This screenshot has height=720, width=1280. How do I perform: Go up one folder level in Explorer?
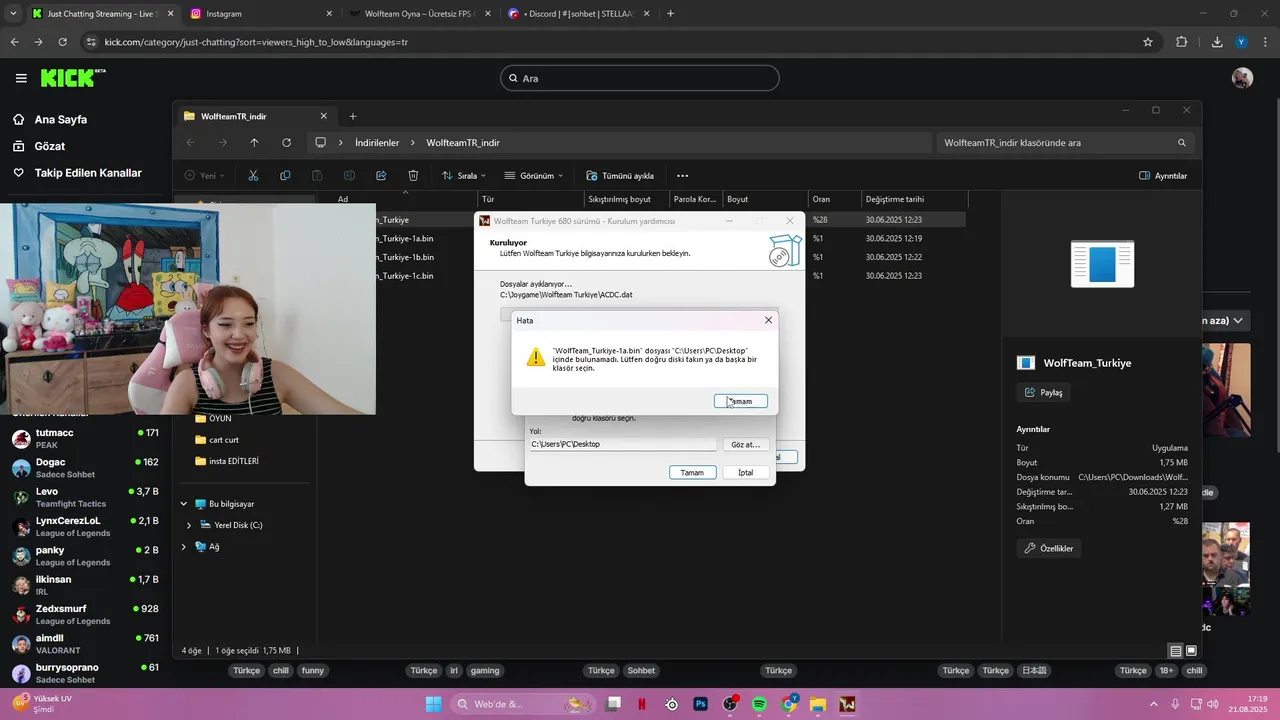click(x=254, y=142)
